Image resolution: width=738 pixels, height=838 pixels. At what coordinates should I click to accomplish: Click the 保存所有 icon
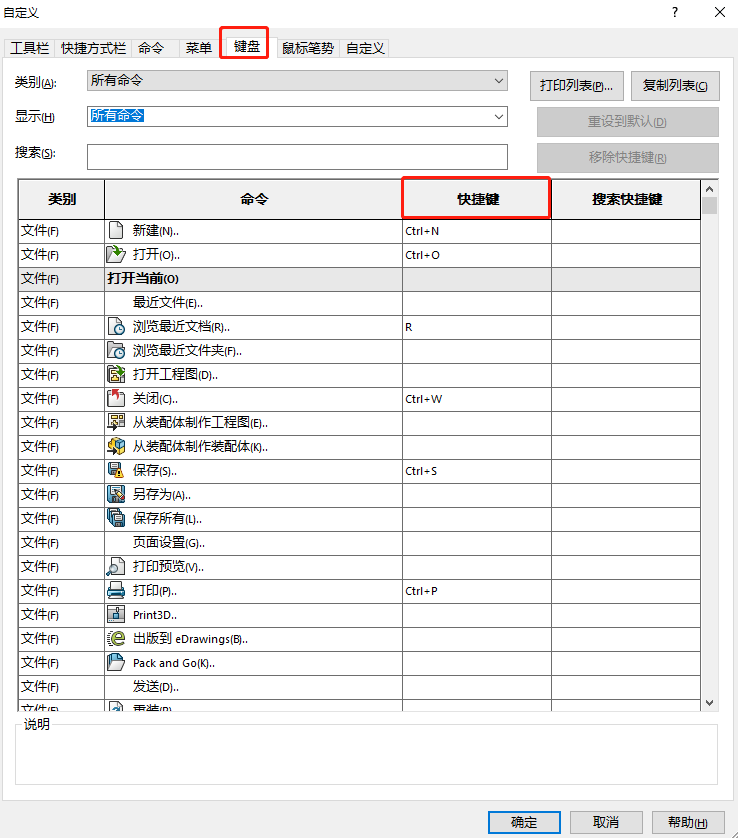pos(116,518)
